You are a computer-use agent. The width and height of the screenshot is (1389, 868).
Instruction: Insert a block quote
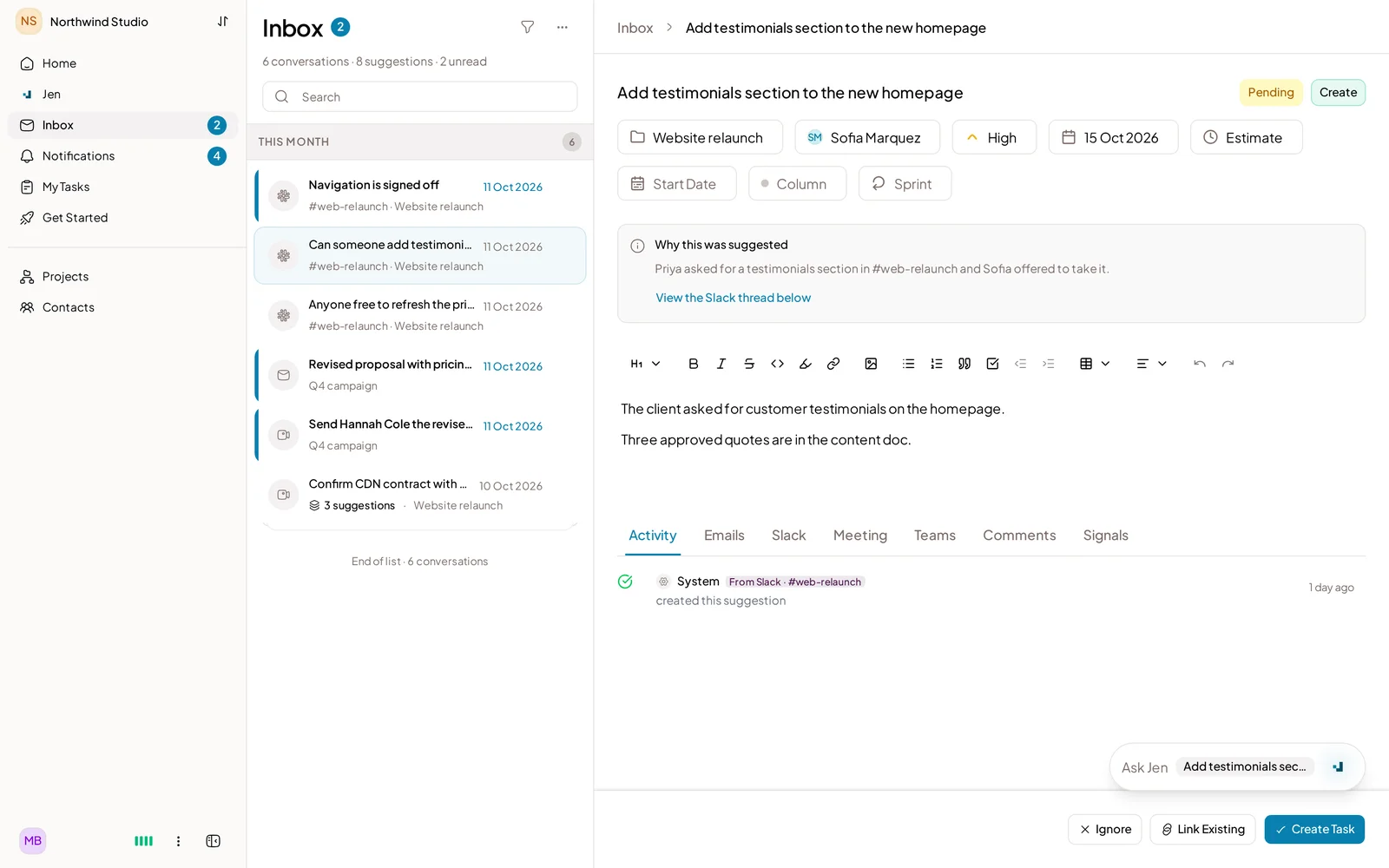(x=964, y=364)
